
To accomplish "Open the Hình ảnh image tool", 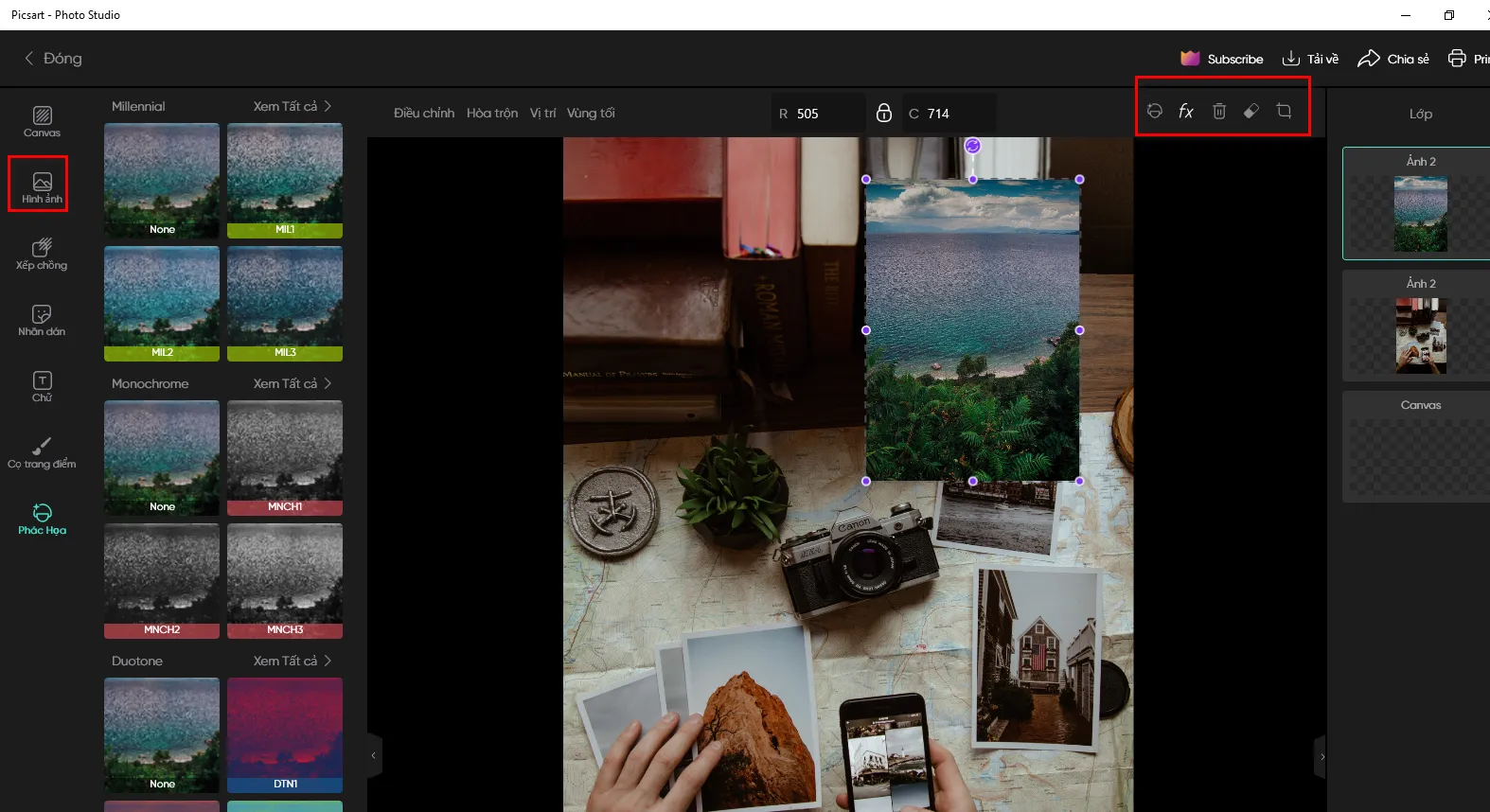I will pyautogui.click(x=42, y=187).
